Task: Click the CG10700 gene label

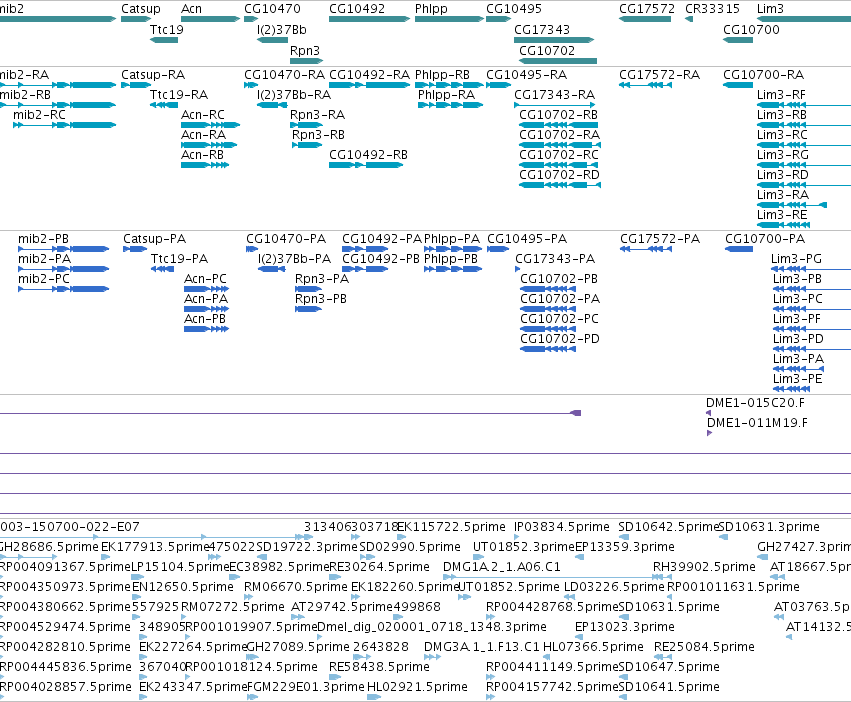Action: (751, 29)
